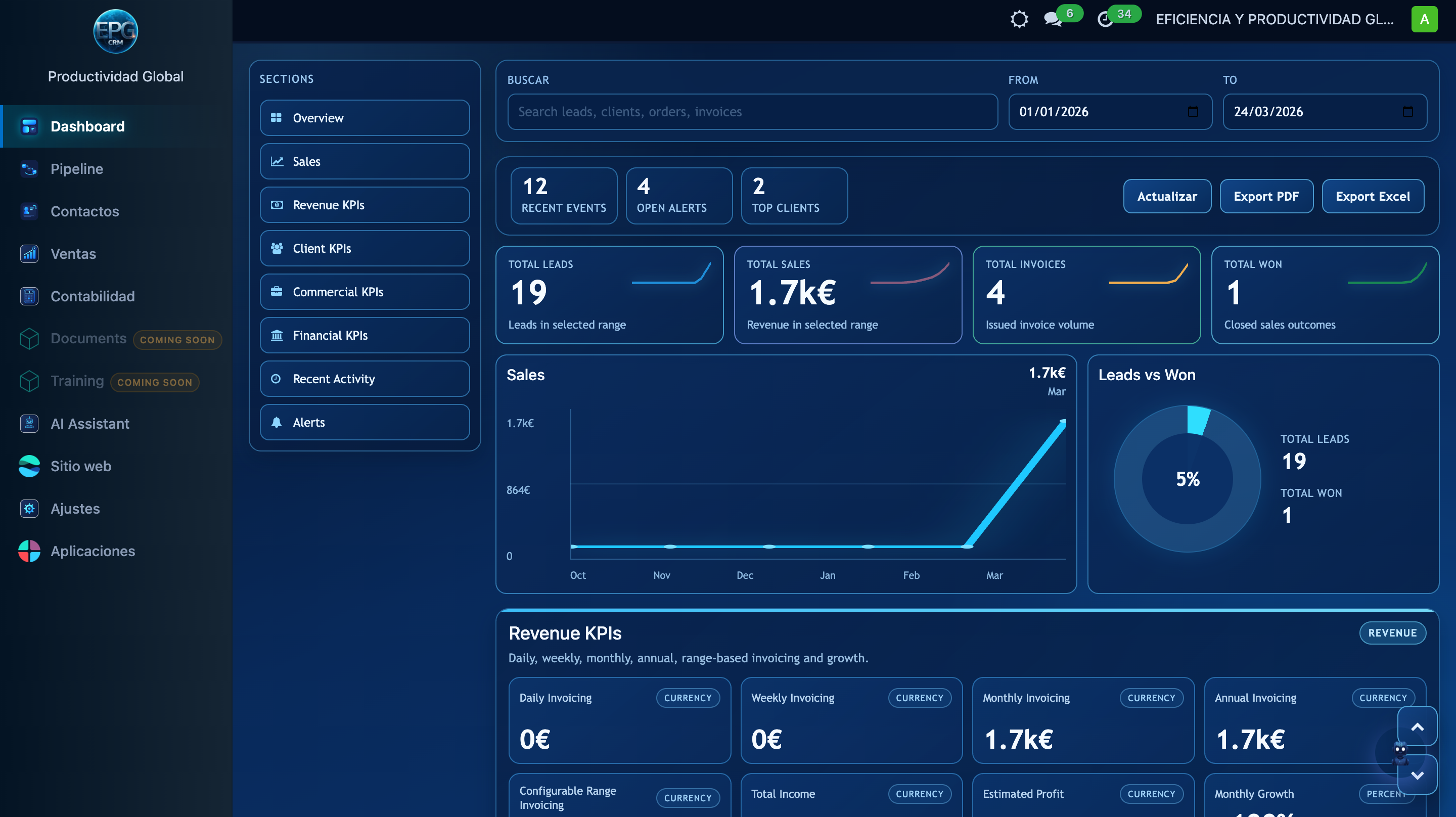Open the Contabilidad section

pos(92,296)
